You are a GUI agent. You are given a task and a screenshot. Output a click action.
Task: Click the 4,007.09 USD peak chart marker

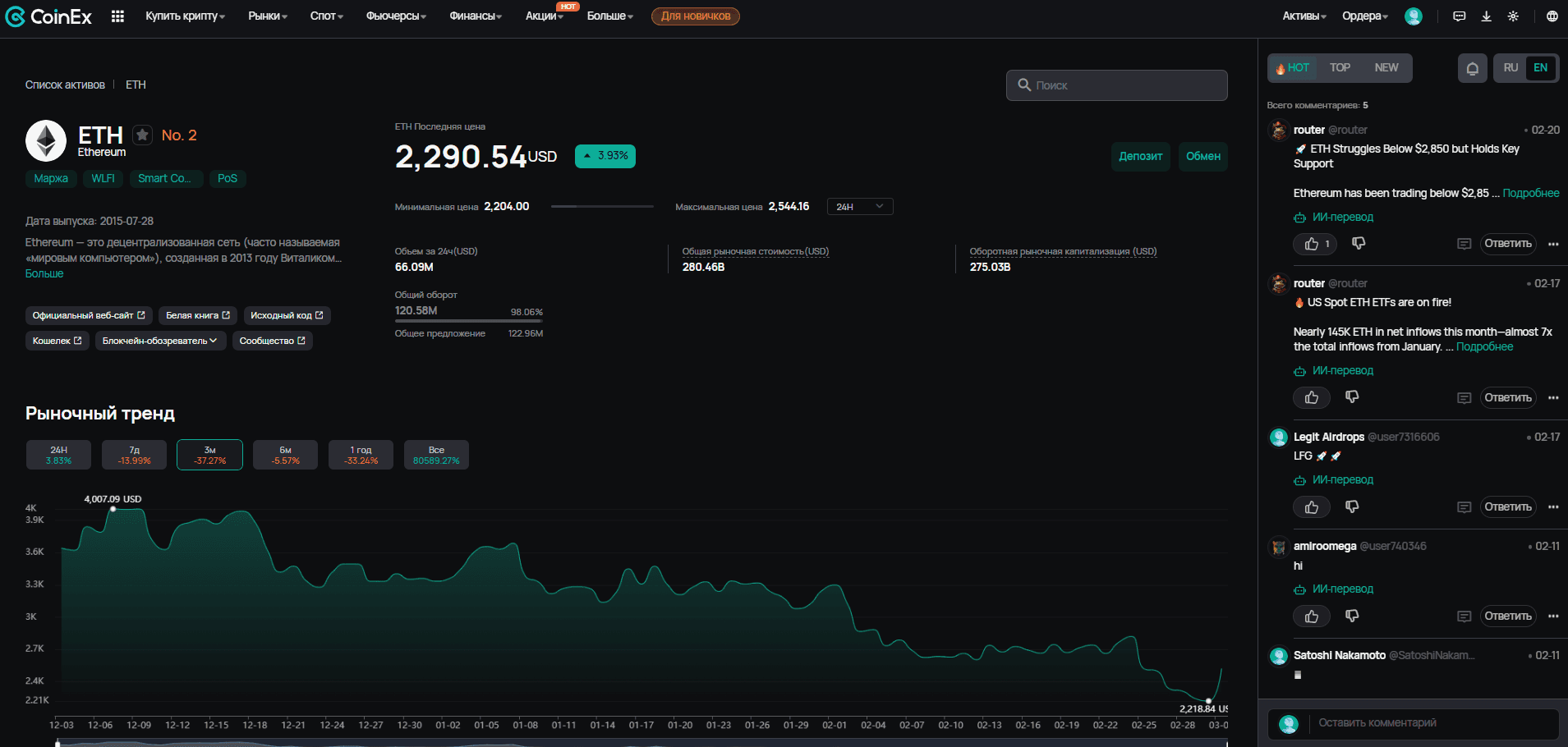point(113,509)
